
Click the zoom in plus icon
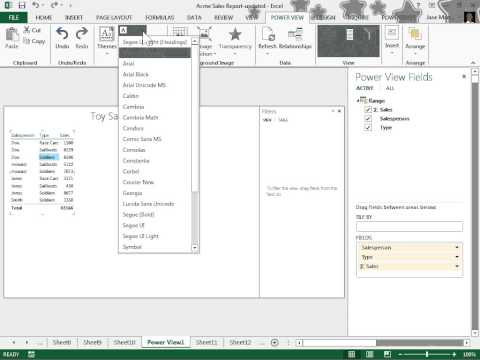(454, 354)
